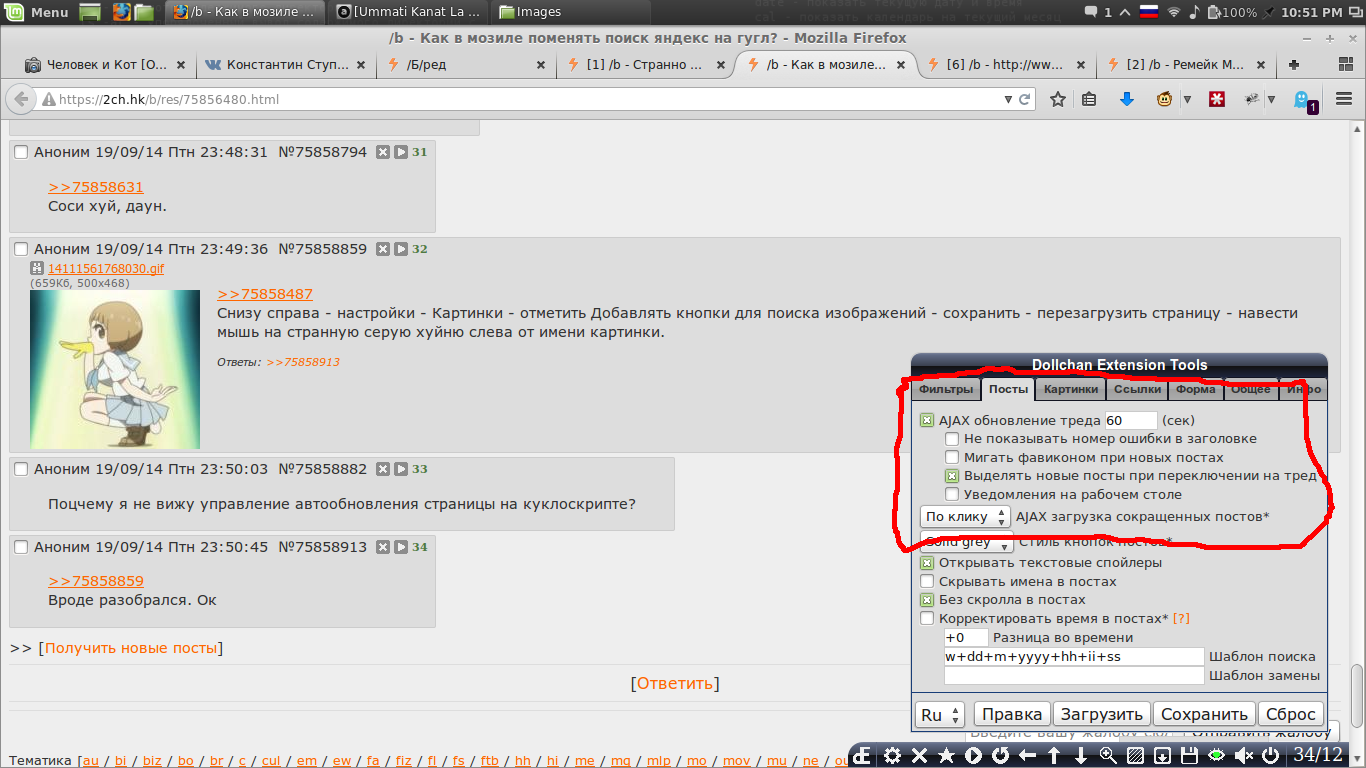Image resolution: width=1366 pixels, height=768 pixels.
Task: Enable Корректировать время в постах
Action: 927,619
